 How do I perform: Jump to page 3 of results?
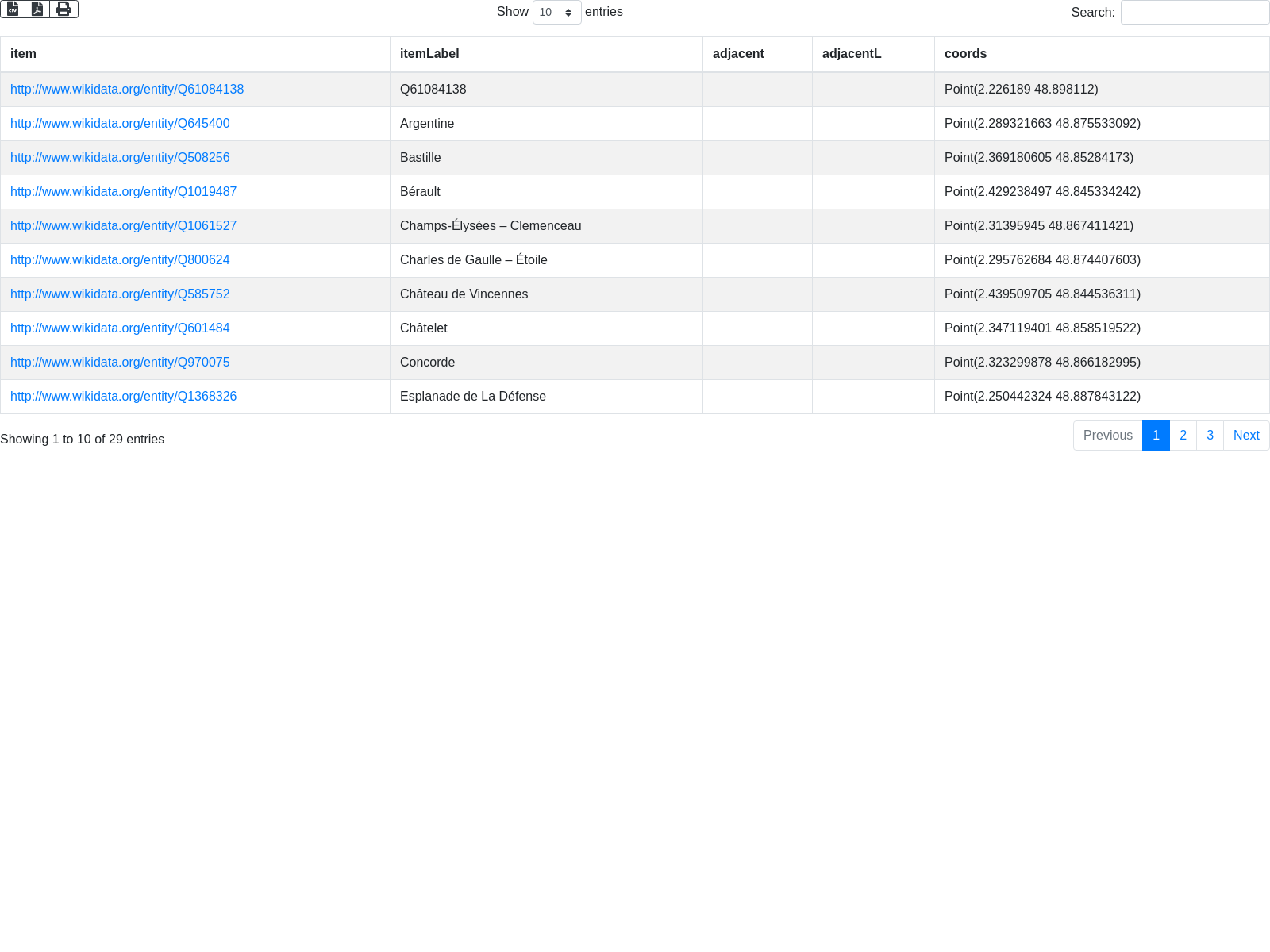1210,436
